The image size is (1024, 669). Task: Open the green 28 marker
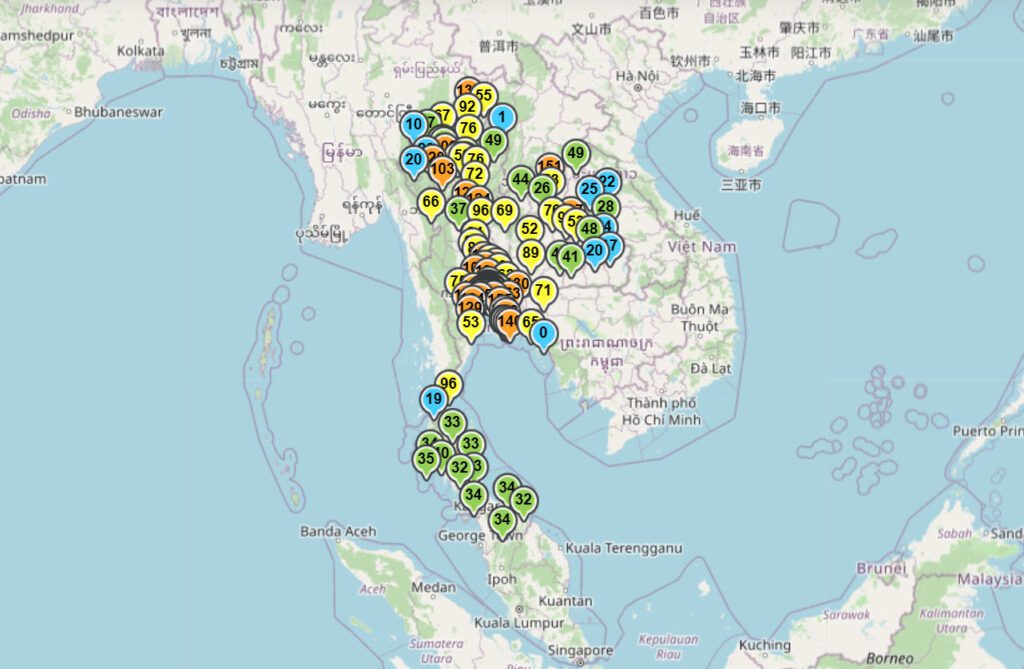(605, 207)
